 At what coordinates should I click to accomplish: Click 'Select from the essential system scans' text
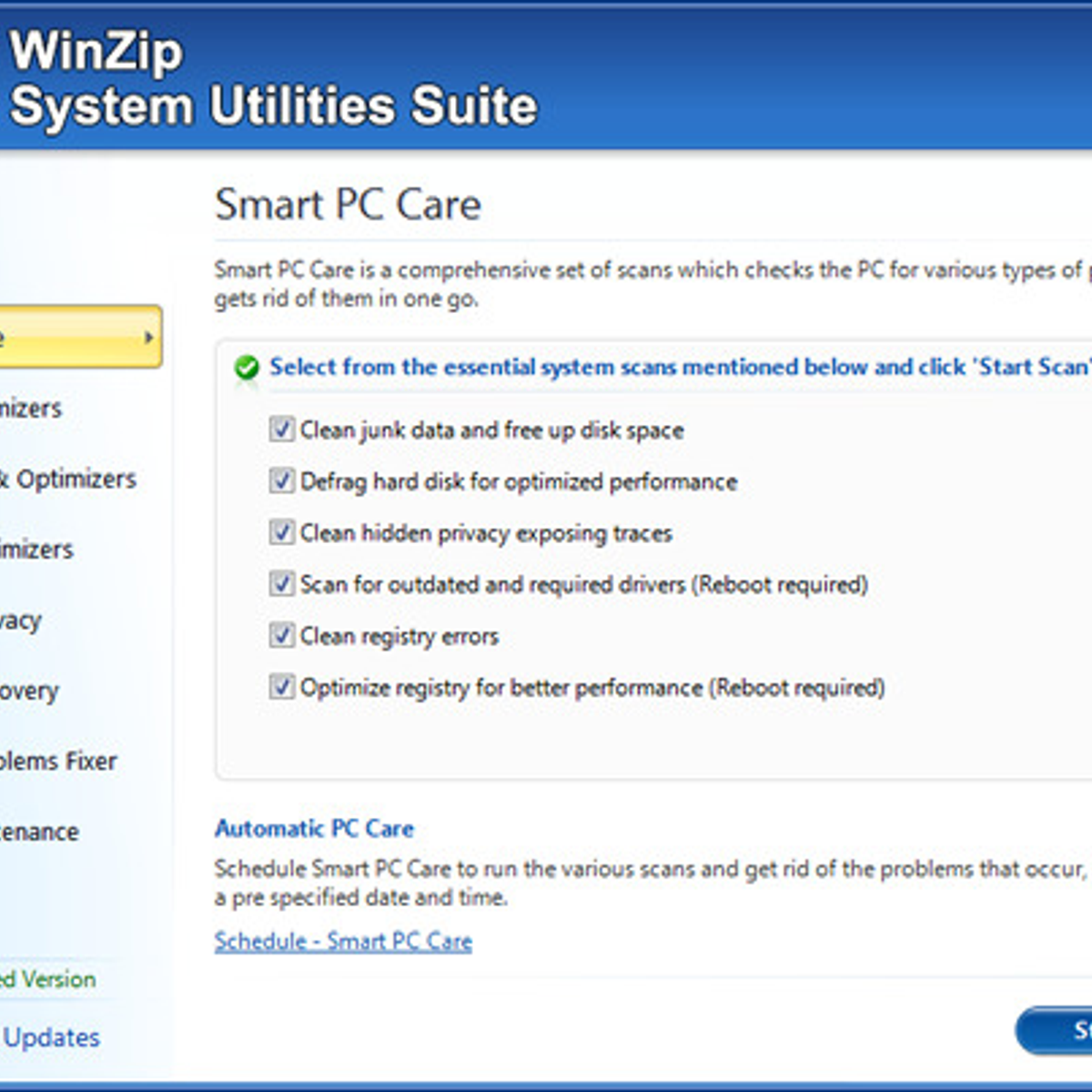pyautogui.click(x=680, y=367)
